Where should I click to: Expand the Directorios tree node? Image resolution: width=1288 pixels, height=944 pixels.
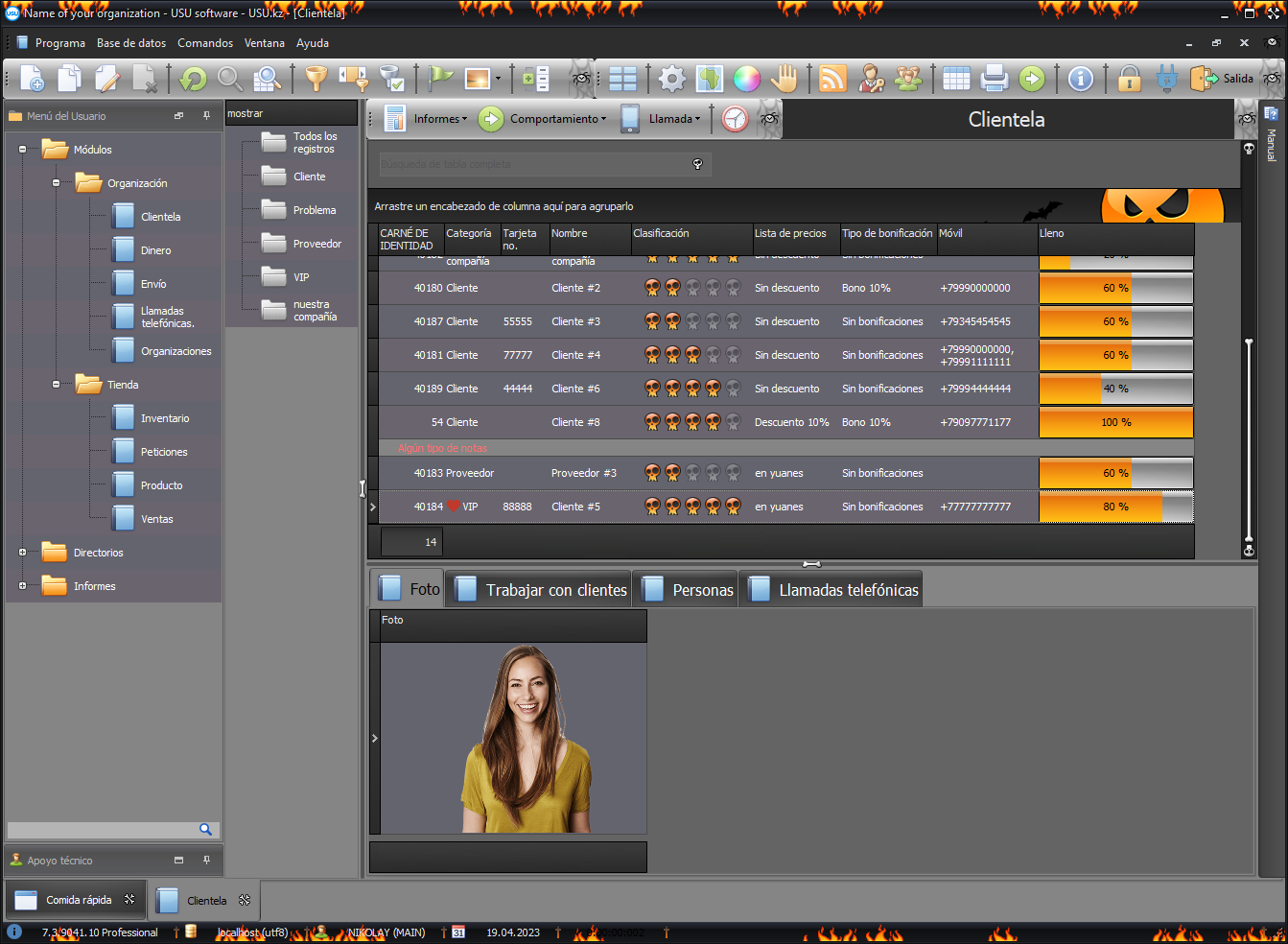tap(22, 553)
